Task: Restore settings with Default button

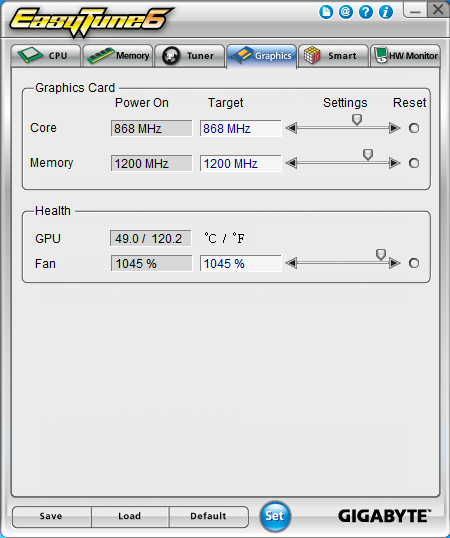Action: (209, 517)
